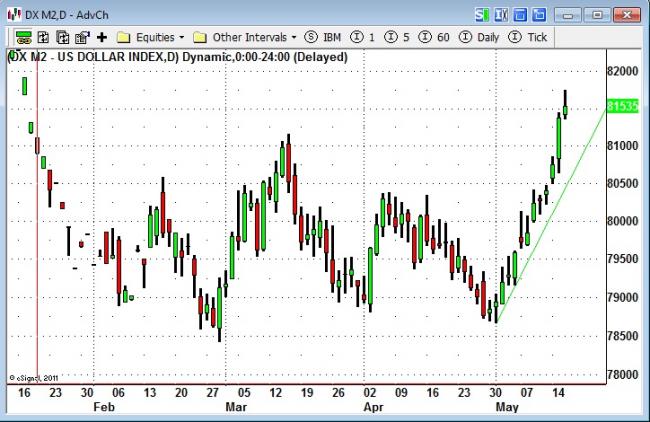The height and width of the screenshot is (422, 650).
Task: Click the 80000 price axis label
Action: pos(623,221)
